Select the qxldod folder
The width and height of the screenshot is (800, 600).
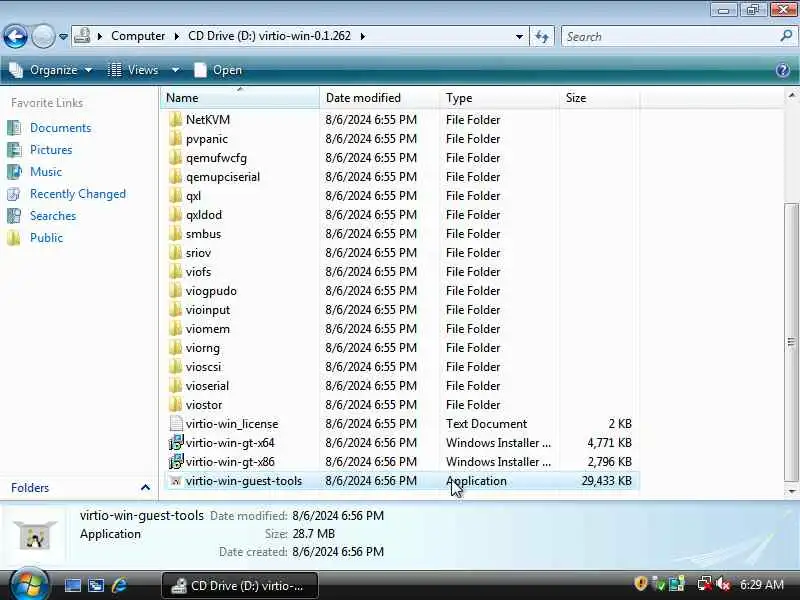click(x=204, y=215)
